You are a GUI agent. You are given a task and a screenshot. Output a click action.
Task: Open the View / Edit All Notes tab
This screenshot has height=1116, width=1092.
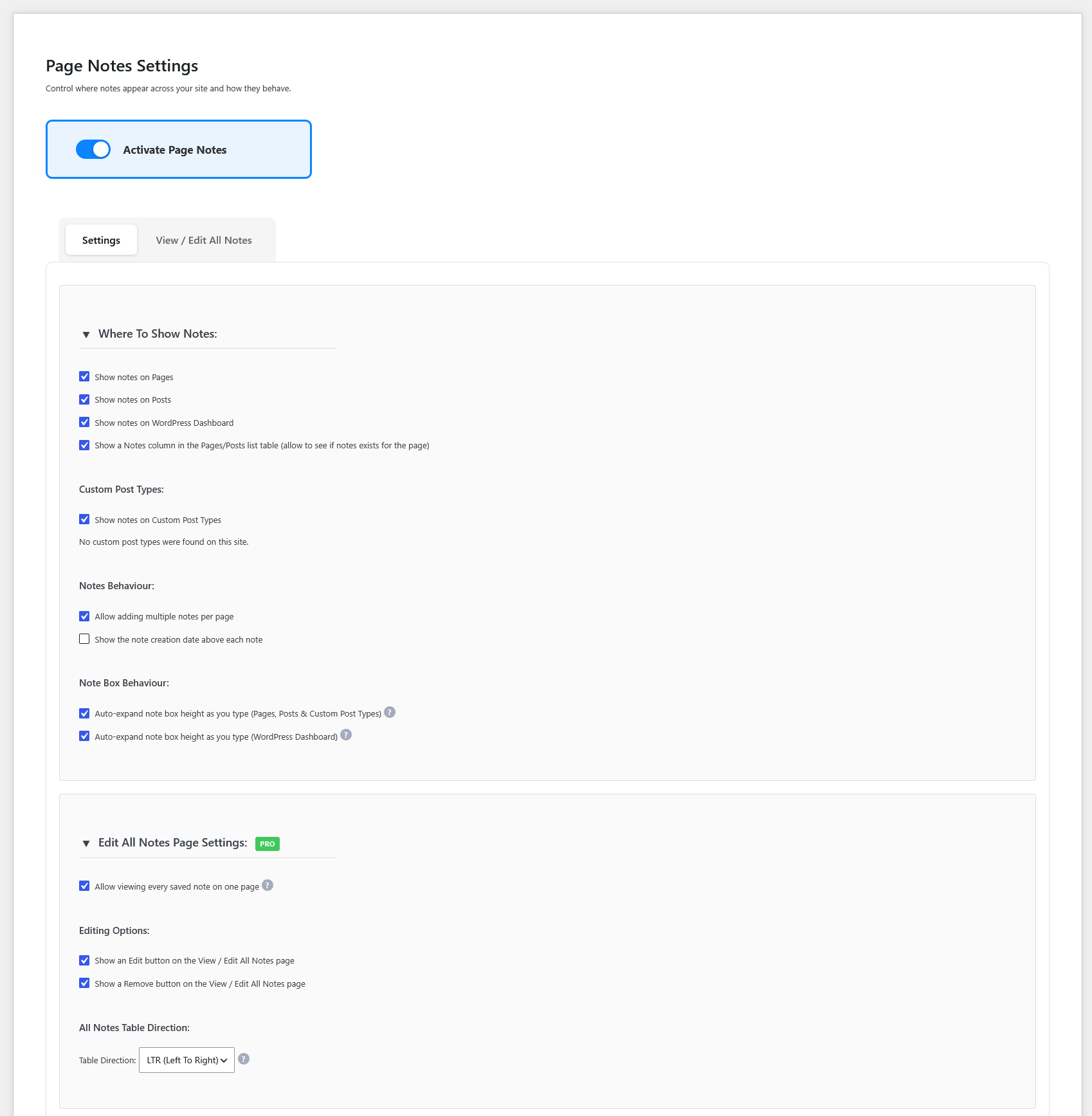coord(204,240)
